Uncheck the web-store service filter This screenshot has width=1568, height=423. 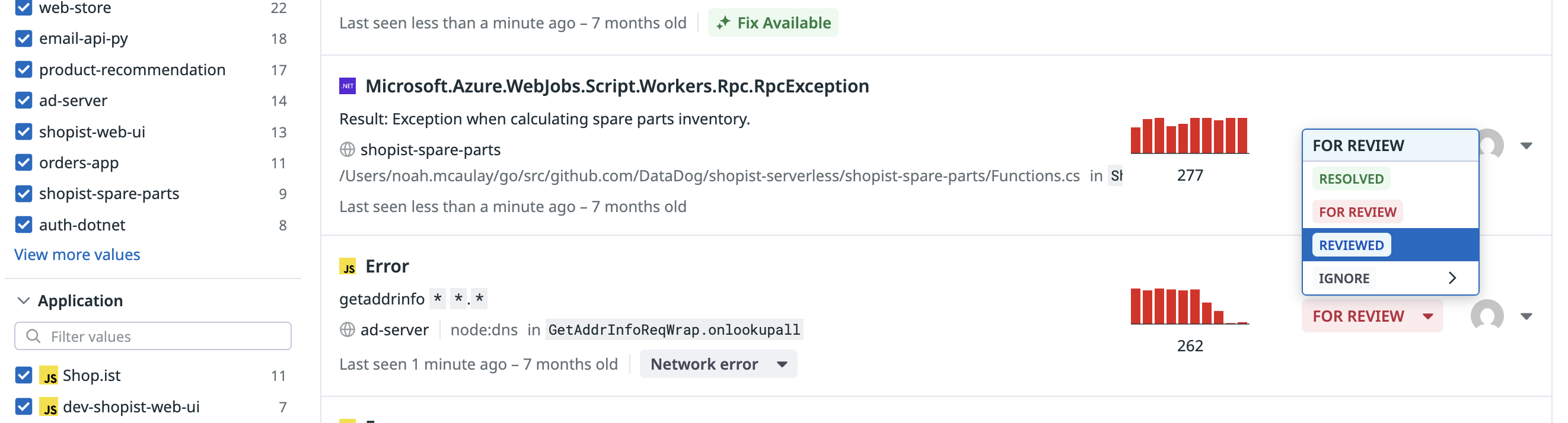click(x=24, y=8)
